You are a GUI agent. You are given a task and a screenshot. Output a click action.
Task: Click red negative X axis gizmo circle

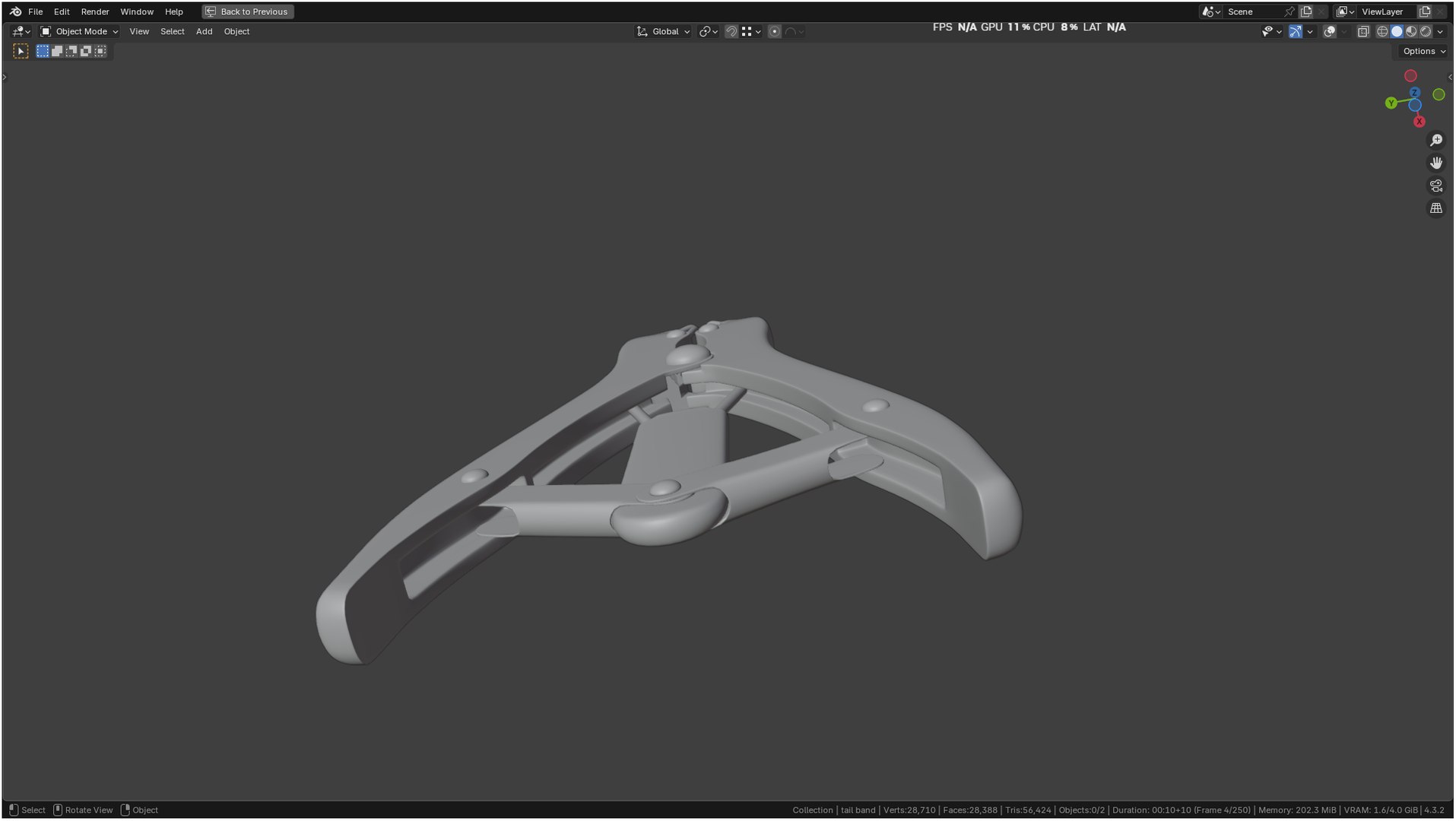point(1410,76)
